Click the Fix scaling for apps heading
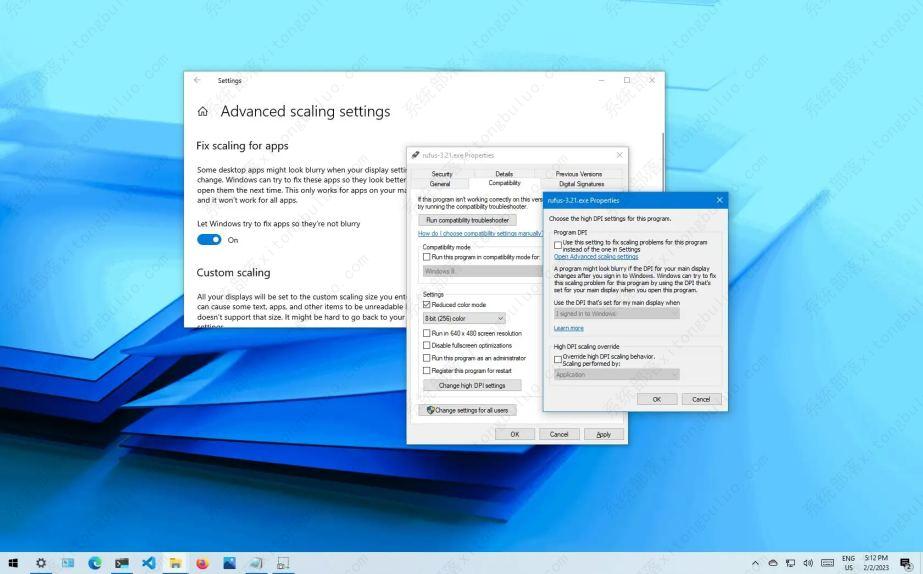 click(242, 145)
